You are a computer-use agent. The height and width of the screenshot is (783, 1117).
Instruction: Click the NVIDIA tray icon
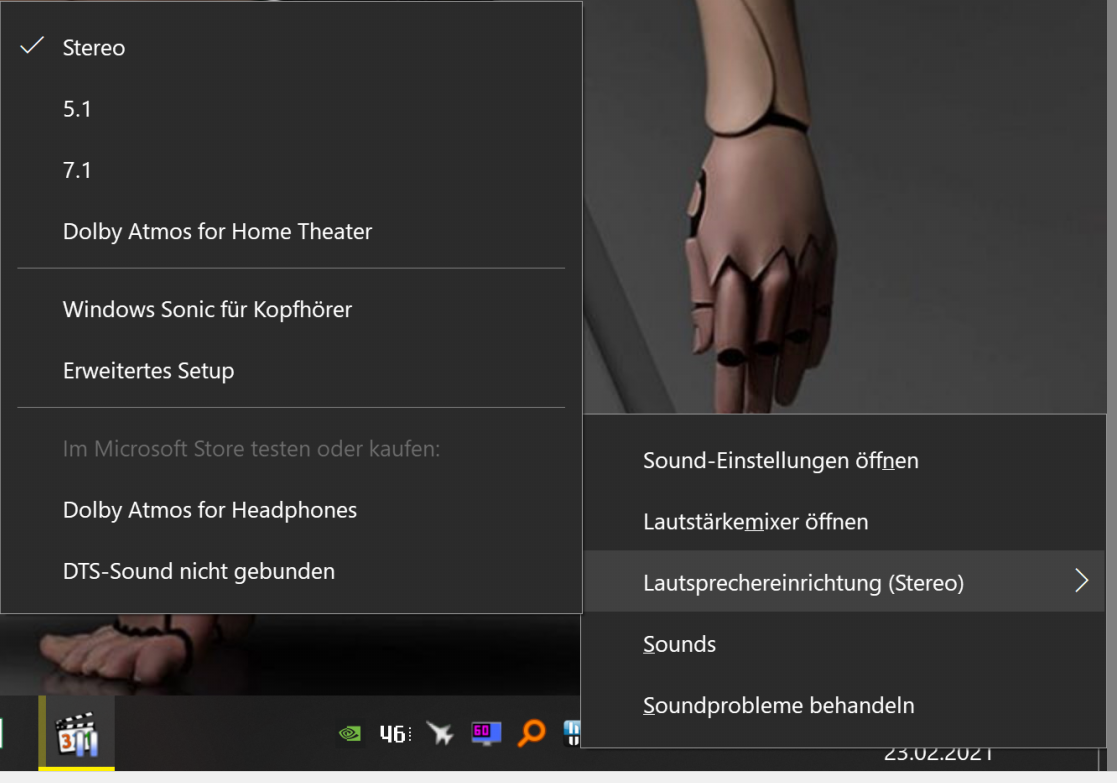[x=350, y=733]
